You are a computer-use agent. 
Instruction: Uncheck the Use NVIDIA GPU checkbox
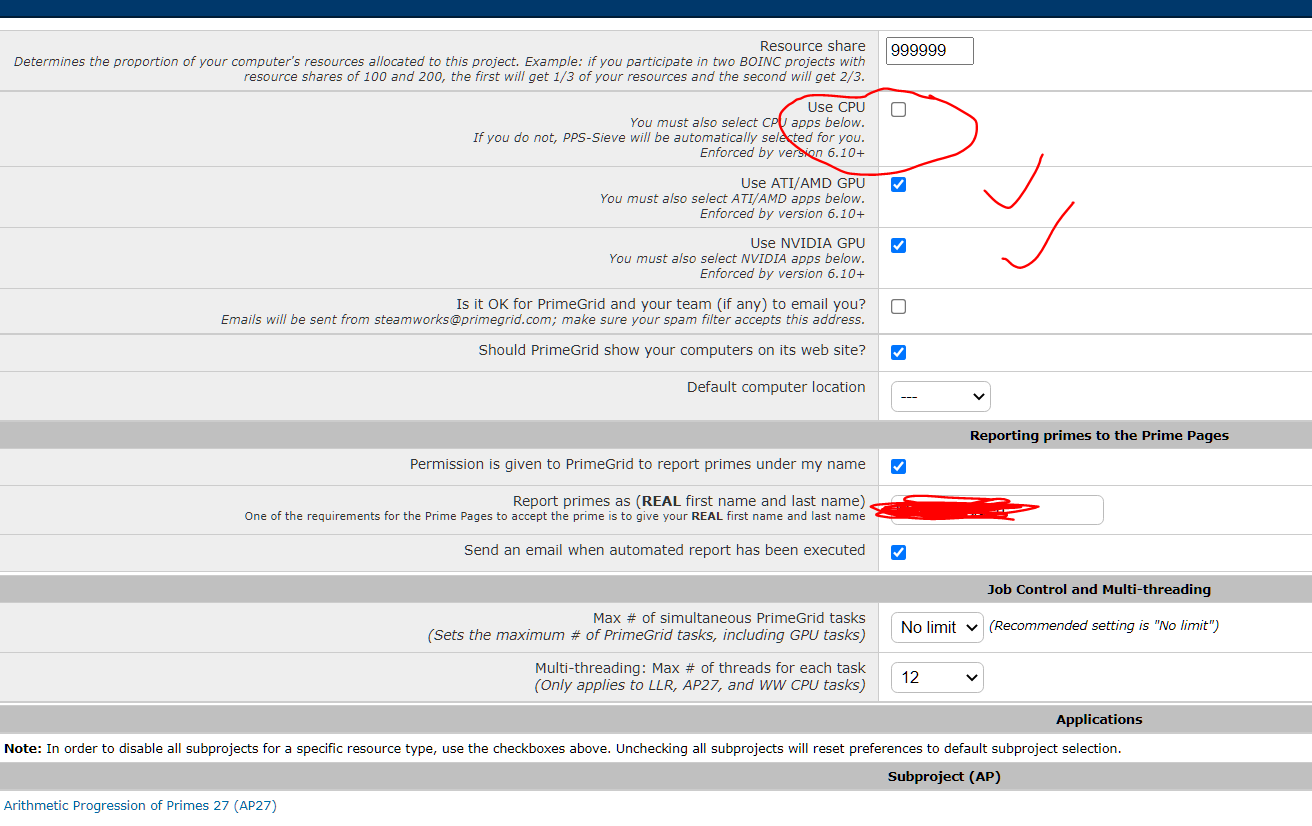point(898,246)
